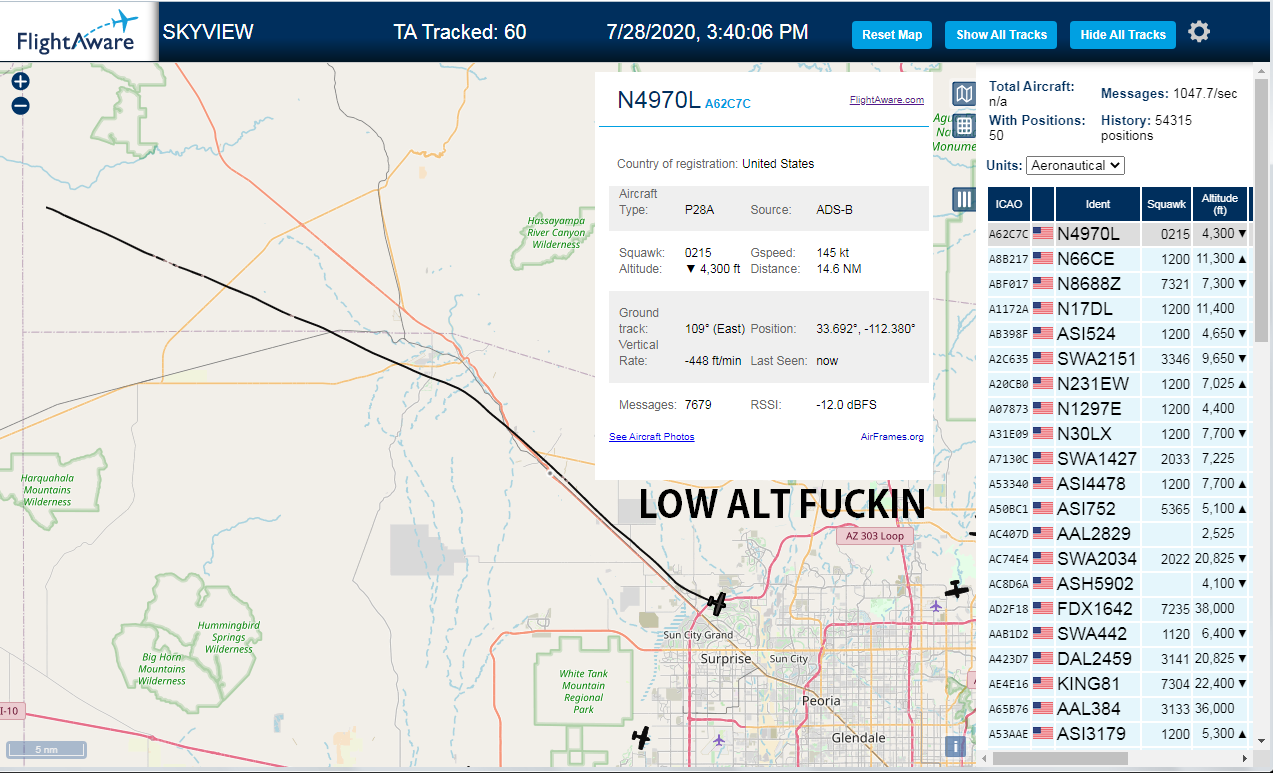The width and height of the screenshot is (1273, 773).
Task: Click the blue info icon on map
Action: pos(957,746)
